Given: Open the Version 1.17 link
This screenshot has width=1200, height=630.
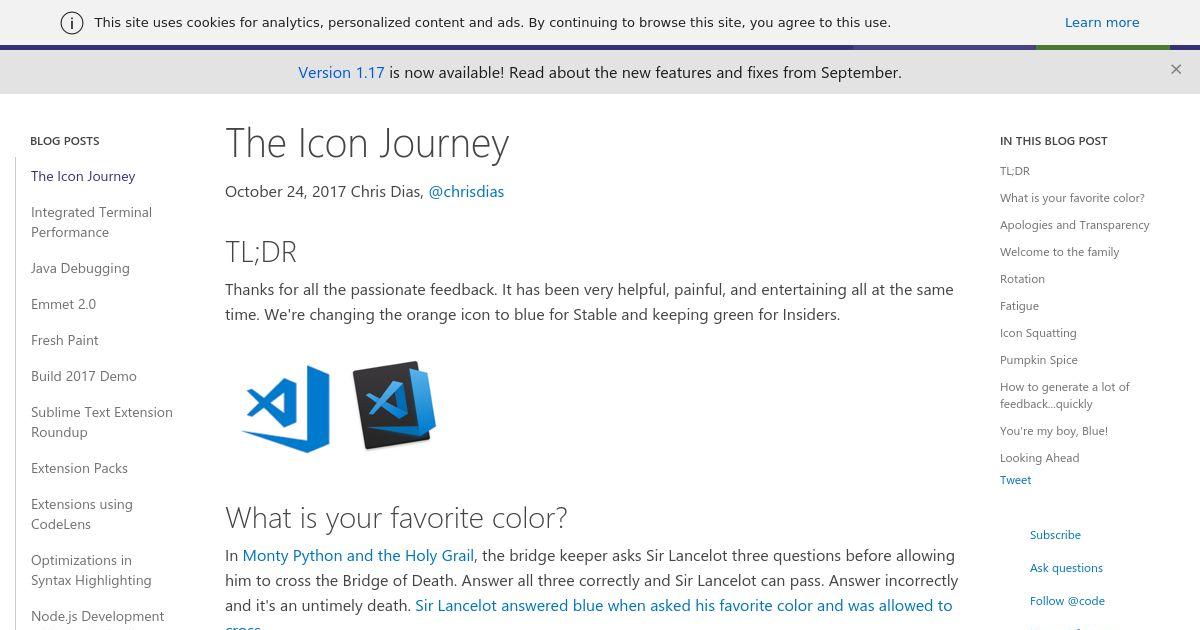Looking at the screenshot, I should (x=341, y=72).
